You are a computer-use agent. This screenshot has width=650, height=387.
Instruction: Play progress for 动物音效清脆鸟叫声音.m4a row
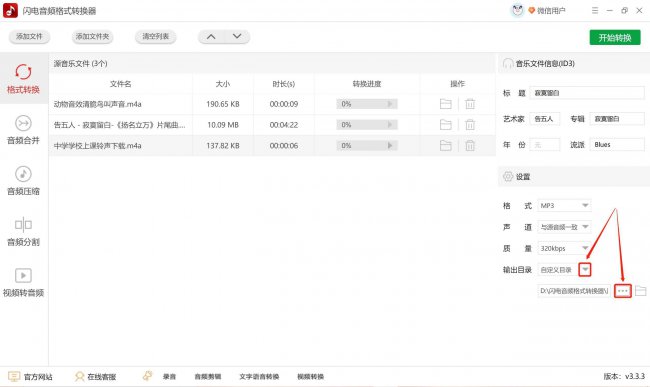(x=390, y=104)
